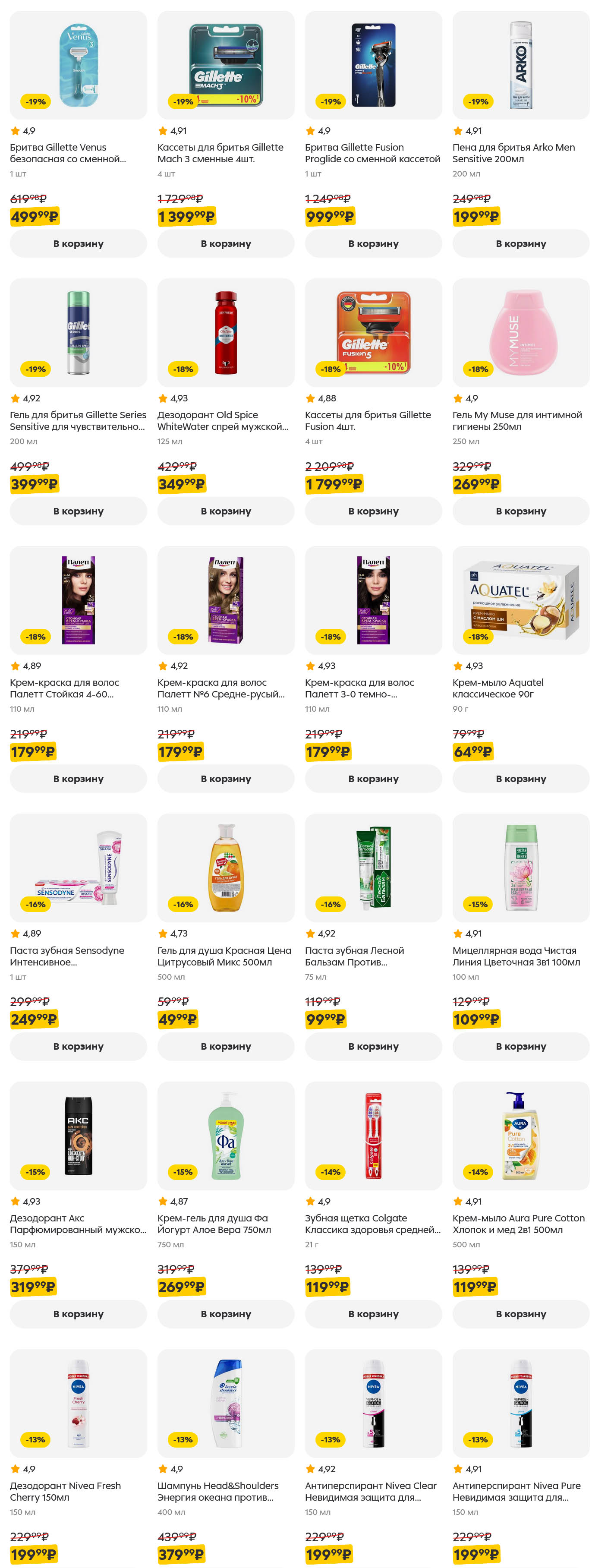Add Чистая Линия micellar water to cart
Image resolution: width=614 pixels, height=1568 pixels.
click(x=521, y=1046)
